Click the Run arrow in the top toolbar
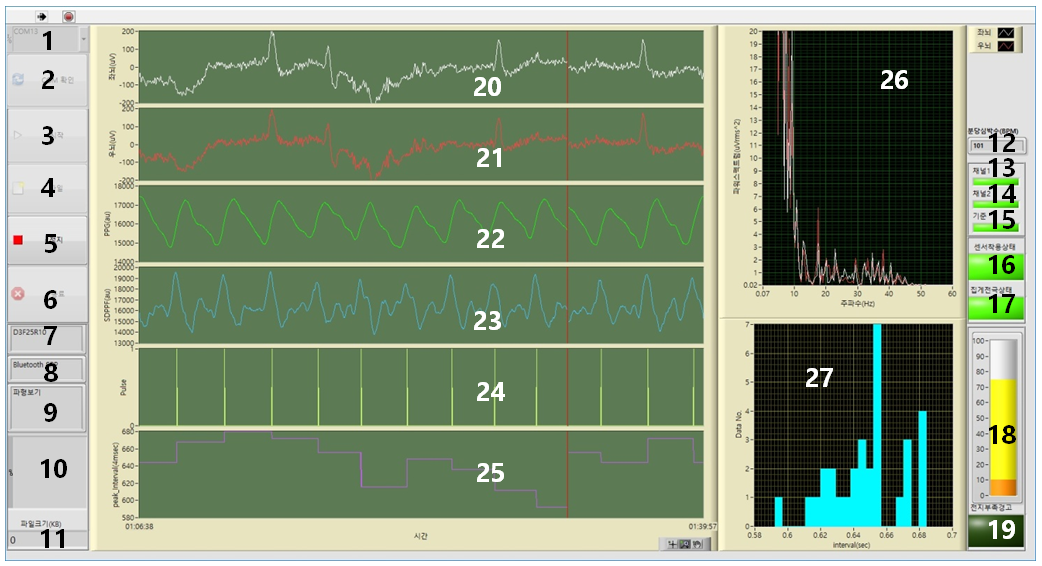 pyautogui.click(x=41, y=17)
